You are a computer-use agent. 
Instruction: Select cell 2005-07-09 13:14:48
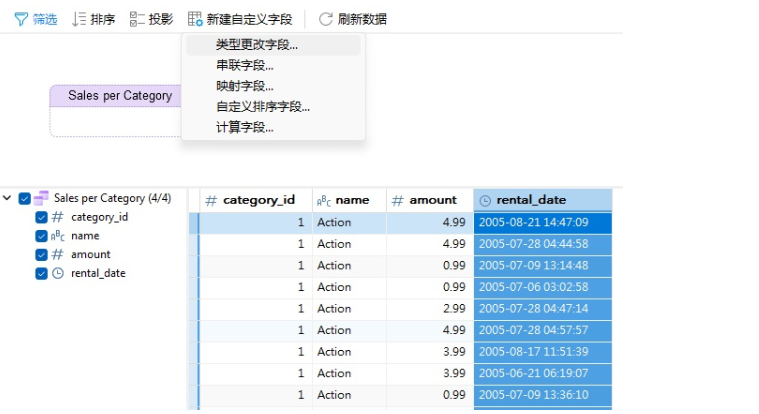tap(543, 266)
